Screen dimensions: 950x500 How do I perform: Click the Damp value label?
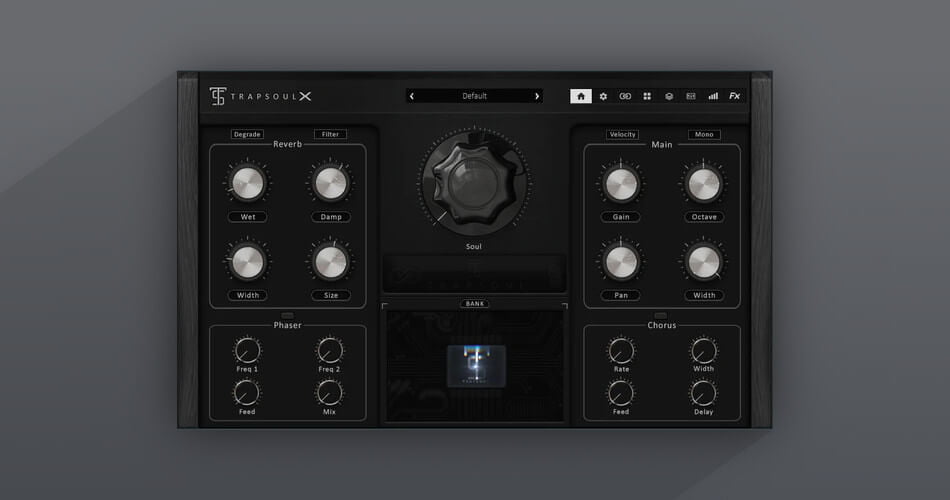(x=331, y=216)
